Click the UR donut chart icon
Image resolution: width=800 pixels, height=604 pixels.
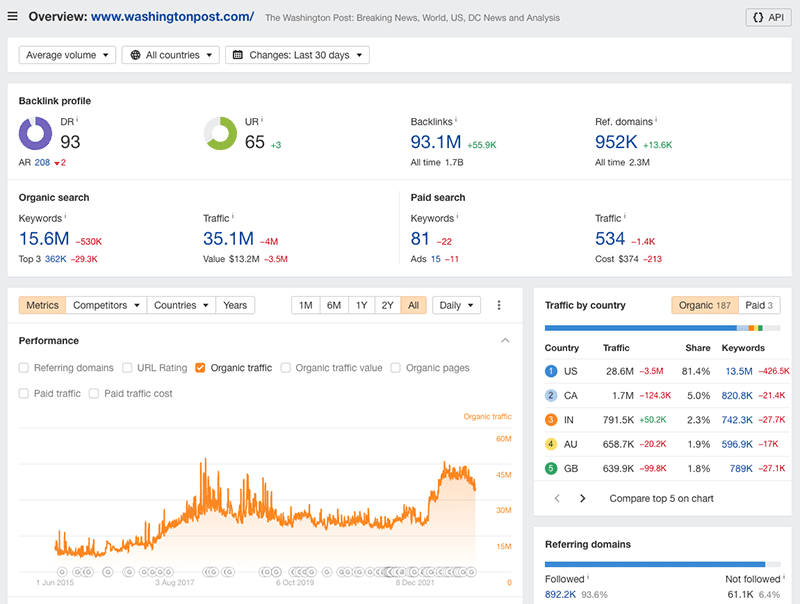tap(220, 134)
